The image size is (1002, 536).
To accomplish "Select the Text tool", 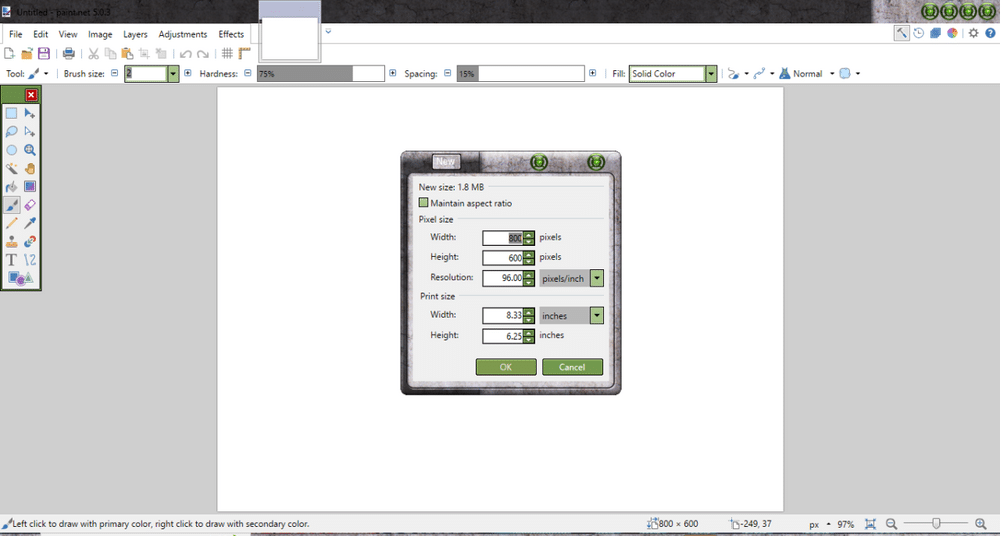I will click(12, 260).
